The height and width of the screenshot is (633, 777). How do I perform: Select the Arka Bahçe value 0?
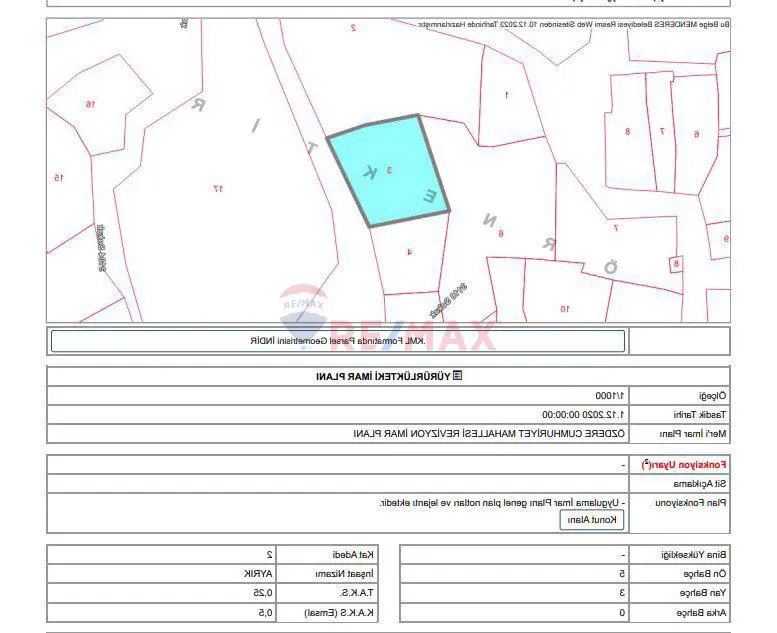622,613
